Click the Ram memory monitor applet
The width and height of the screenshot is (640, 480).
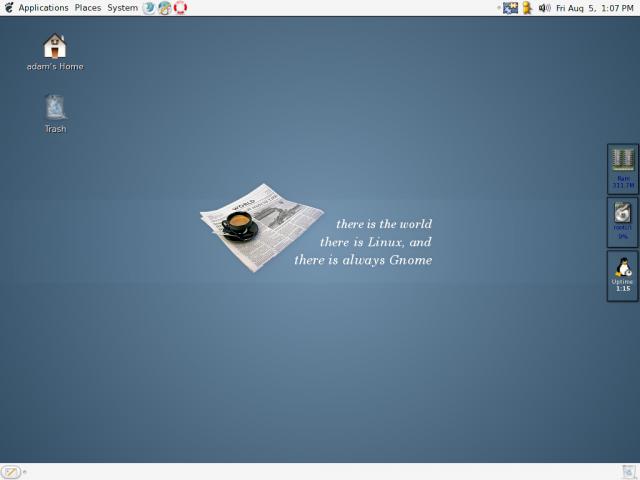pos(622,169)
